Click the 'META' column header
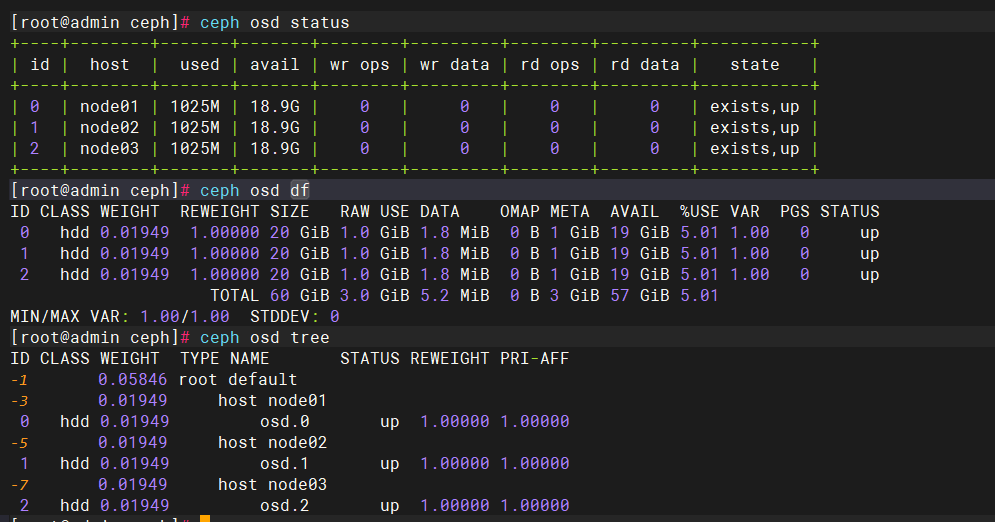The image size is (995, 522). (569, 211)
